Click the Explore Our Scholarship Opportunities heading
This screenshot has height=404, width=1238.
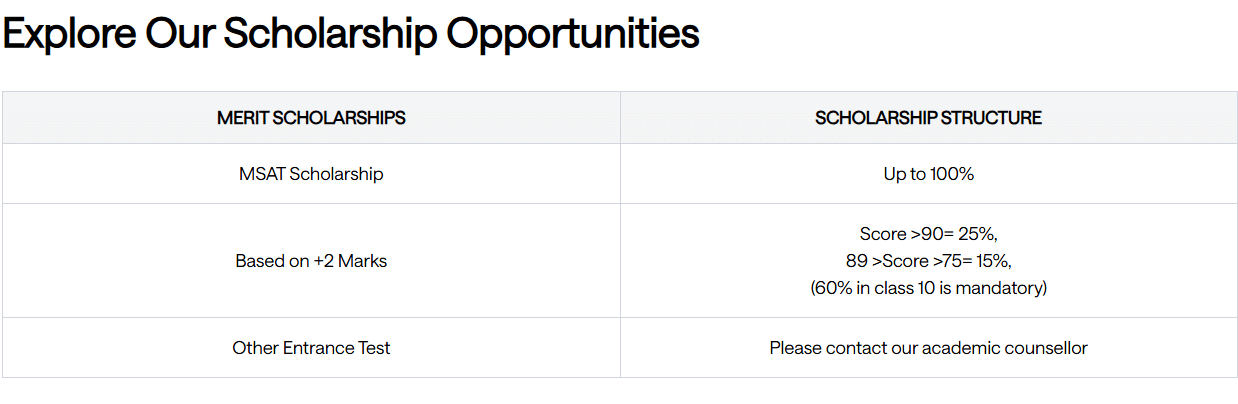351,34
